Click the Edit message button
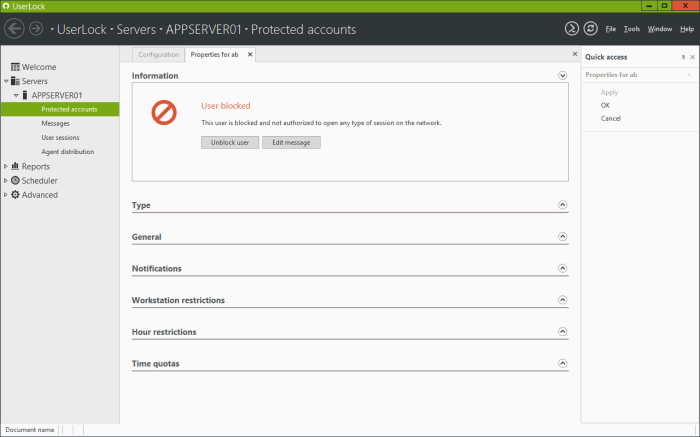The image size is (700, 437). coord(291,142)
